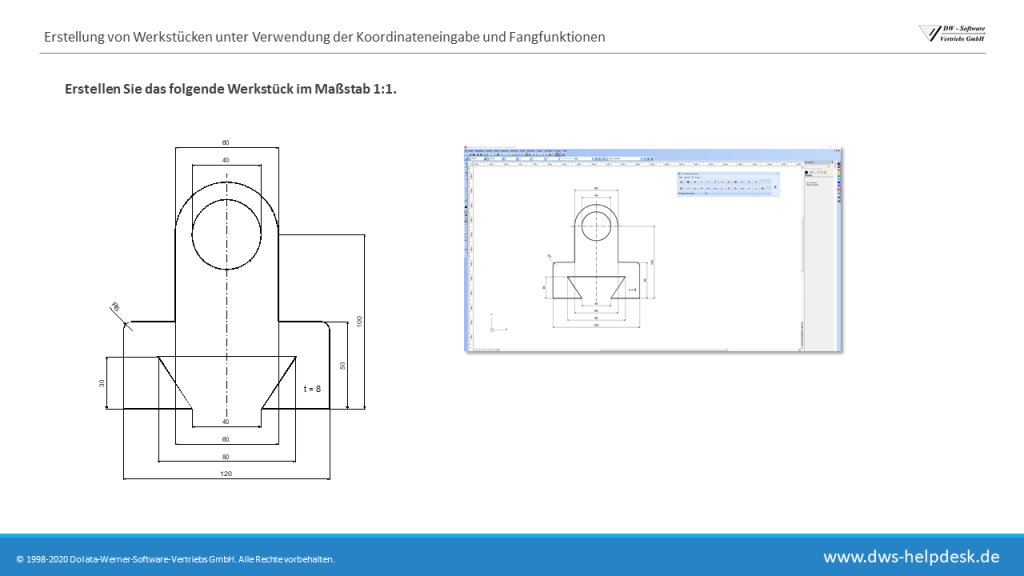Select the first icon in the floating coordinate toolbar
The height and width of the screenshot is (576, 1024).
click(681, 183)
